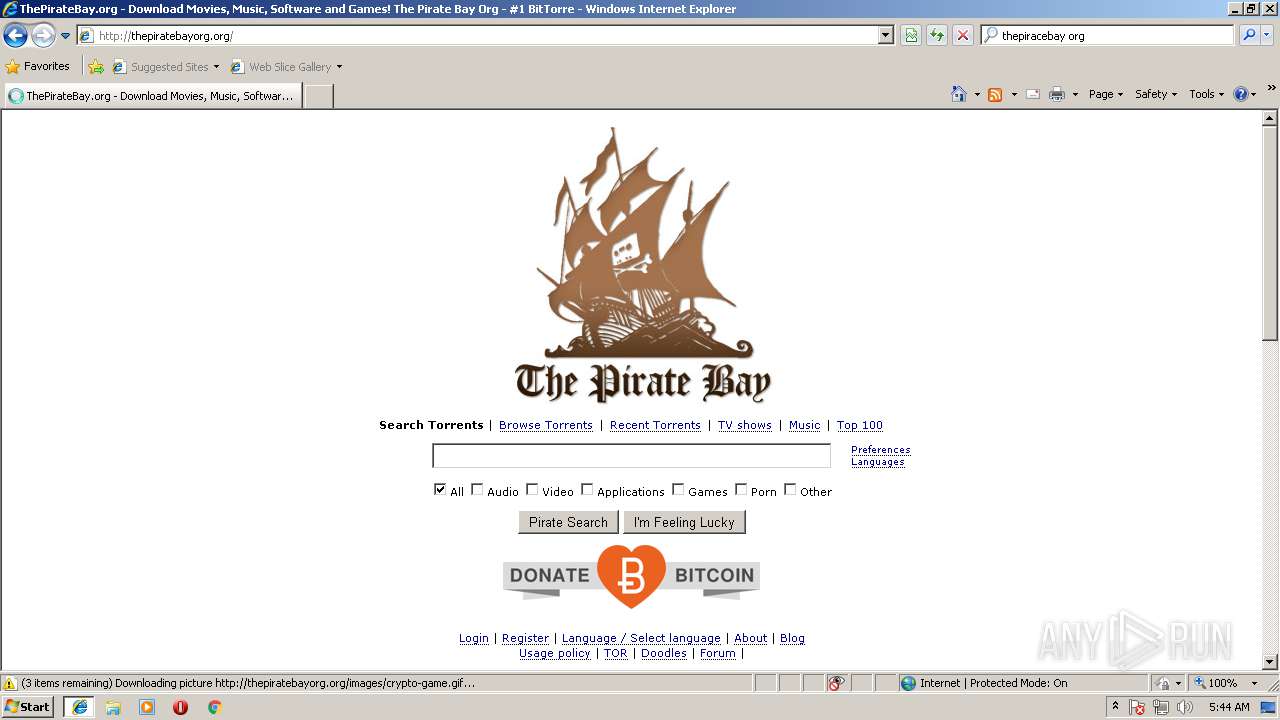The image size is (1280, 720).
Task: Open the Login link
Action: pos(474,638)
